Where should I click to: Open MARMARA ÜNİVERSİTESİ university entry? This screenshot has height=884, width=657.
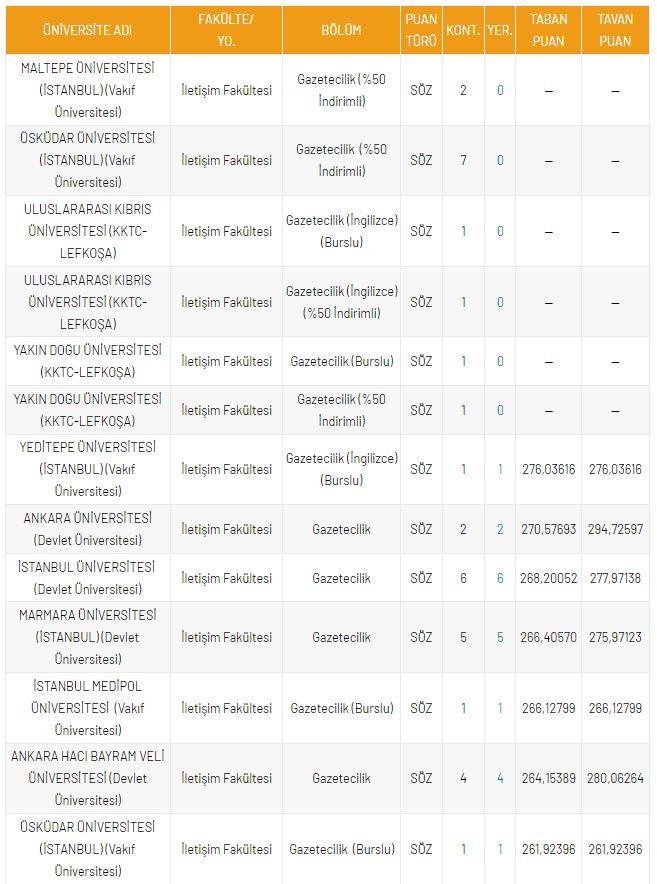88,636
